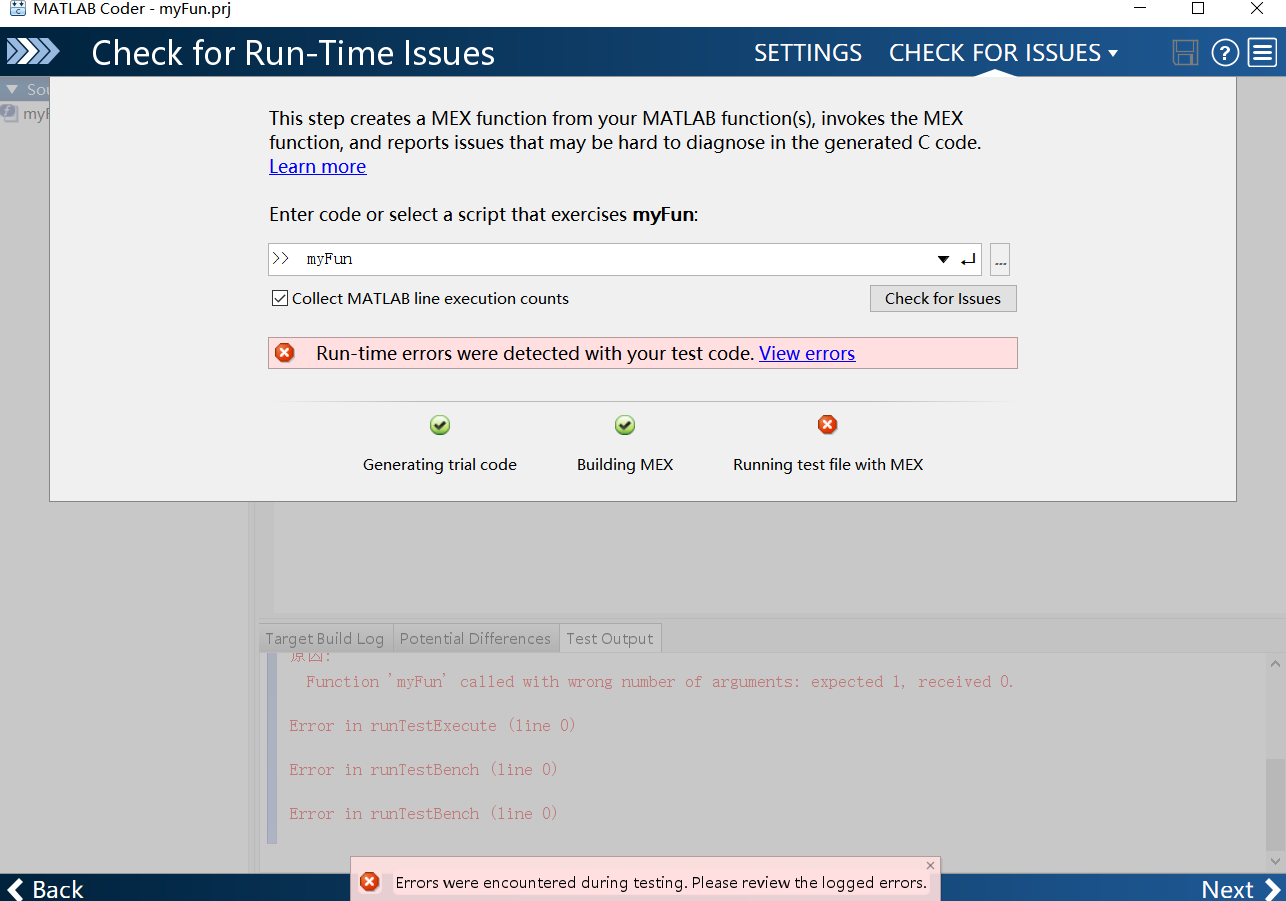Click green check above Building MEX
Viewport: 1286px width, 901px height.
coord(625,426)
